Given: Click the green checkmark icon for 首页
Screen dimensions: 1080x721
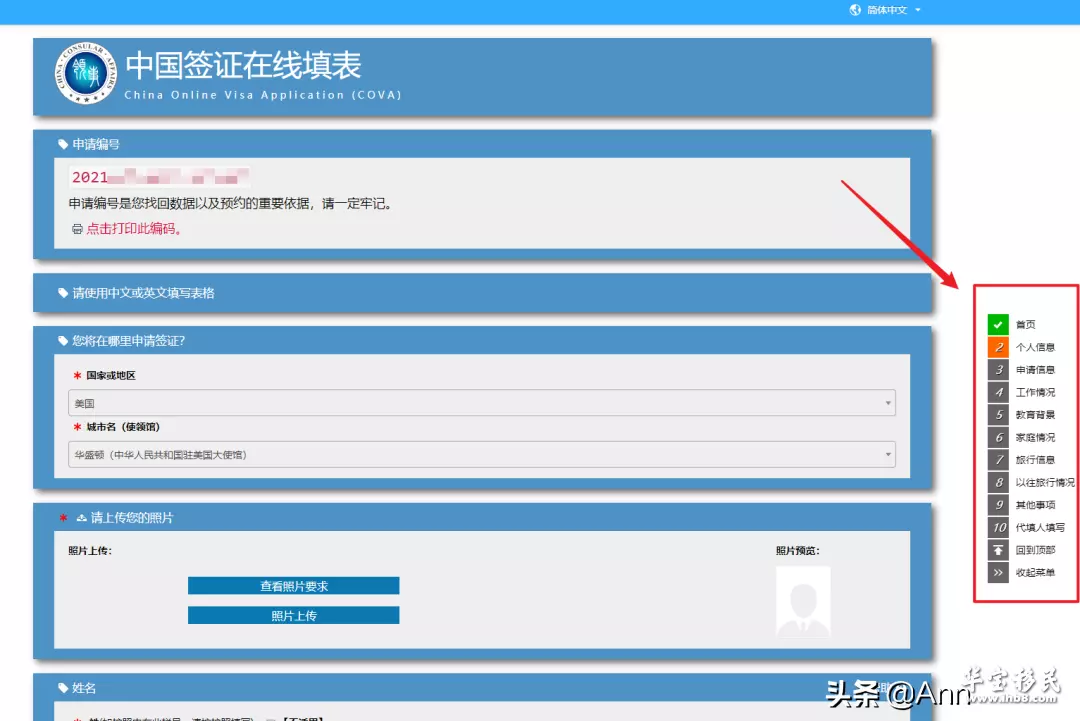Looking at the screenshot, I should tap(997, 324).
